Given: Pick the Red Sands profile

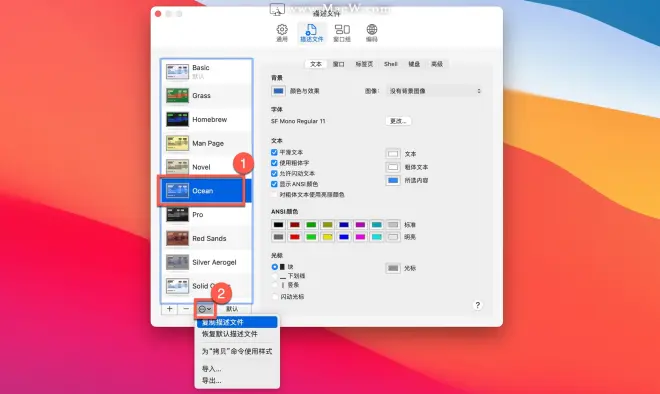Looking at the screenshot, I should pyautogui.click(x=206, y=238).
